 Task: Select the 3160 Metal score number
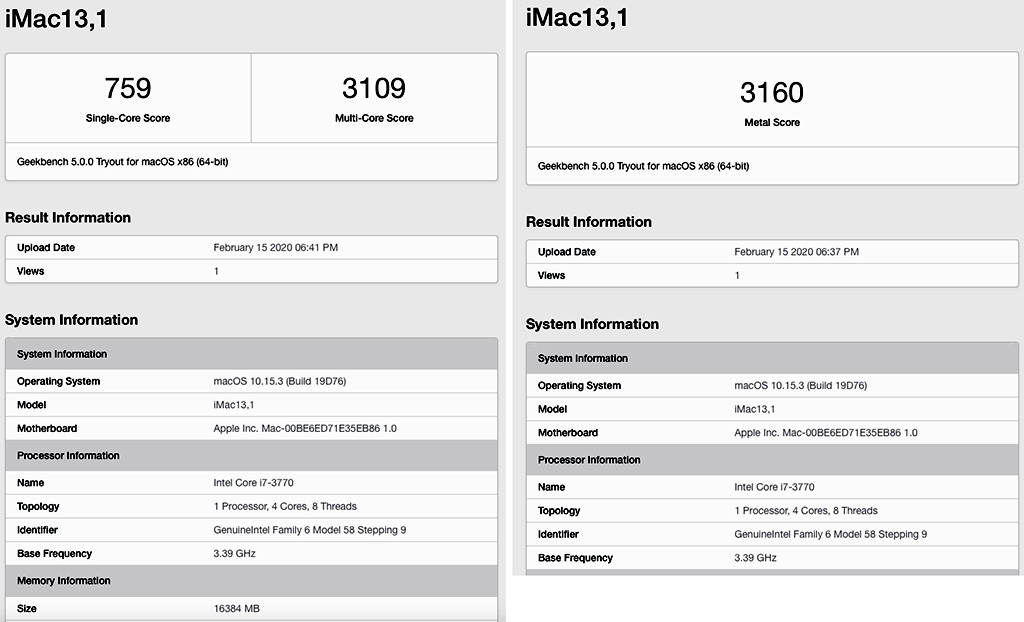(x=772, y=92)
